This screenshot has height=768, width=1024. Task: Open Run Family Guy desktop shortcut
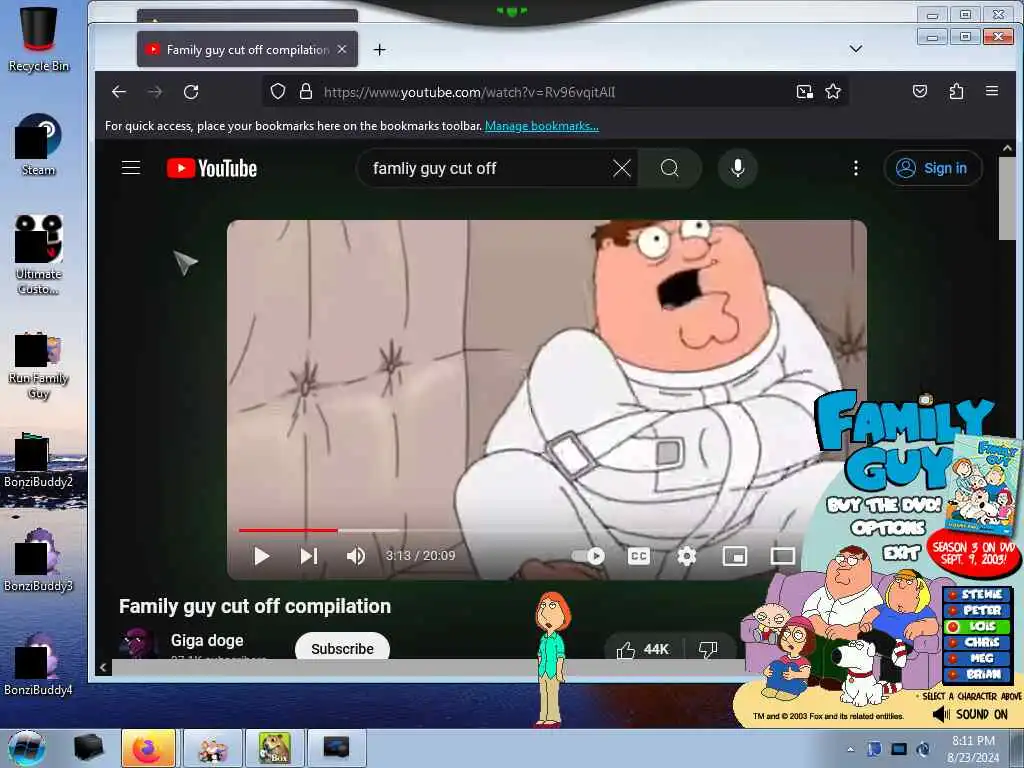(39, 366)
